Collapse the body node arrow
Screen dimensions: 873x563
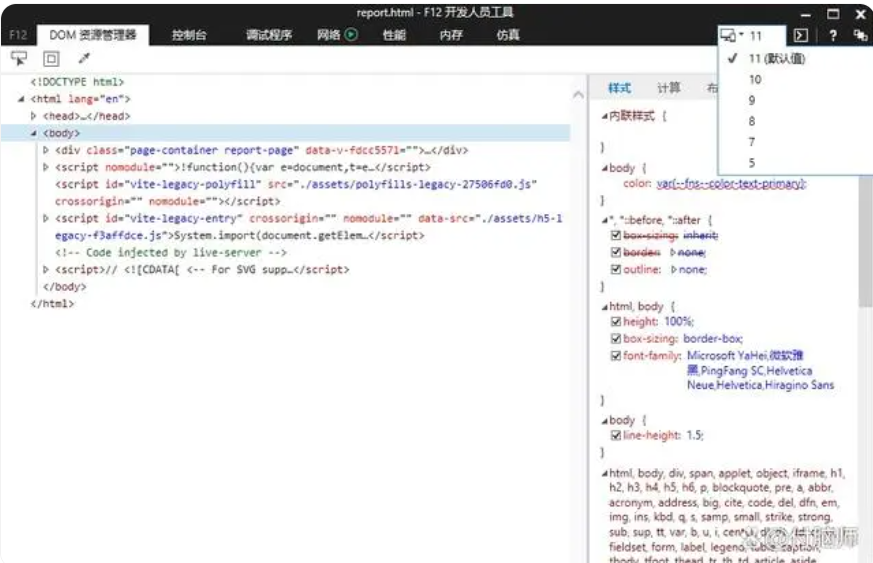33,133
